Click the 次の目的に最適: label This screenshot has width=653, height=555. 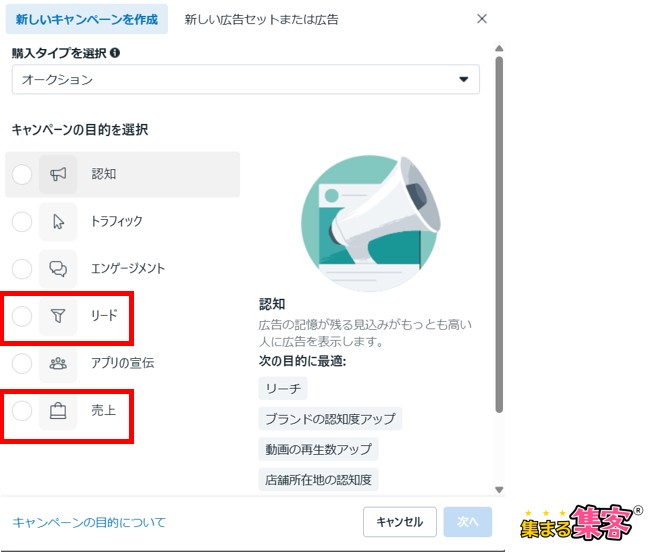pyautogui.click(x=302, y=361)
